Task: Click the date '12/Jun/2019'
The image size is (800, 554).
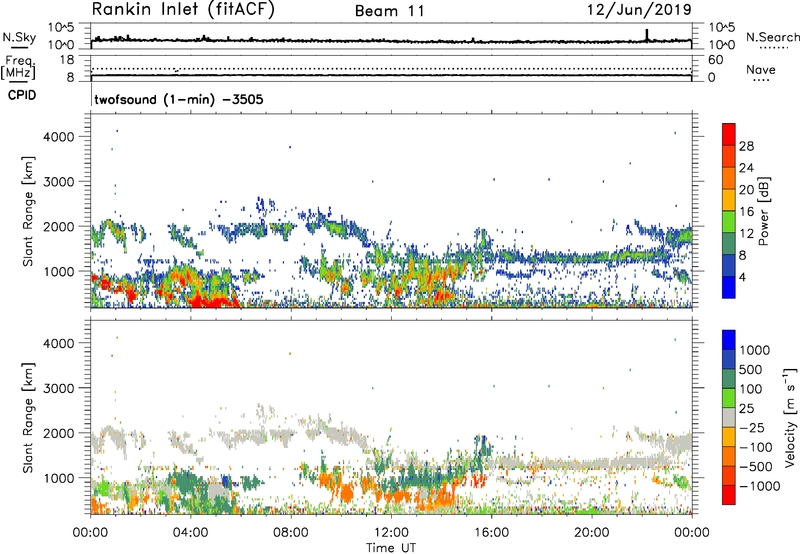Action: click(x=639, y=10)
